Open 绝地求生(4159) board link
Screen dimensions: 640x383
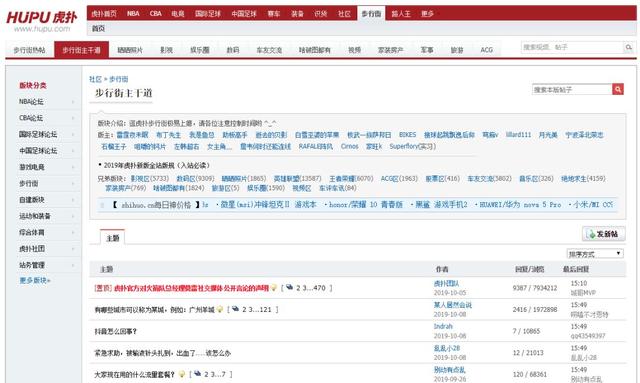[x=583, y=178]
